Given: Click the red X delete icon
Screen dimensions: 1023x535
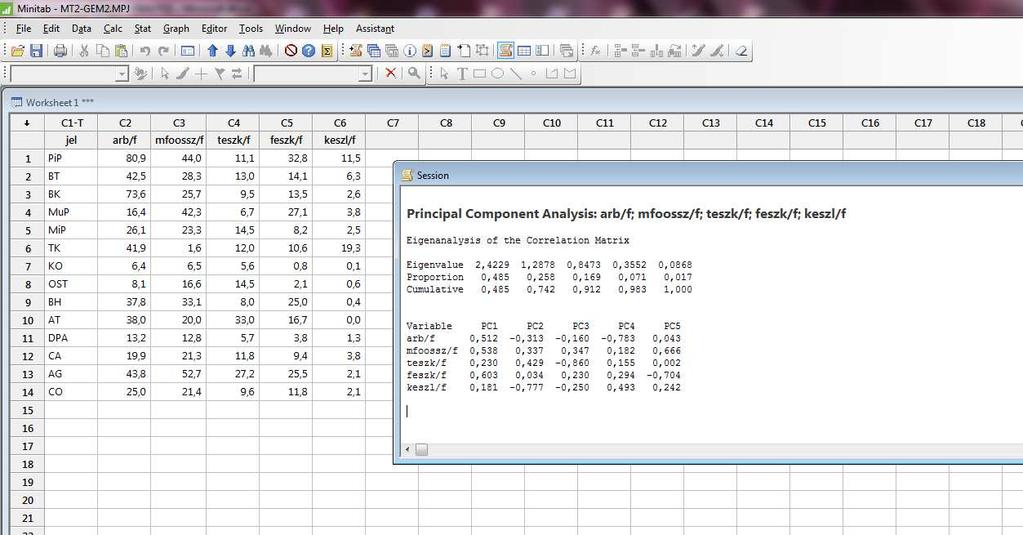Looking at the screenshot, I should (x=391, y=73).
